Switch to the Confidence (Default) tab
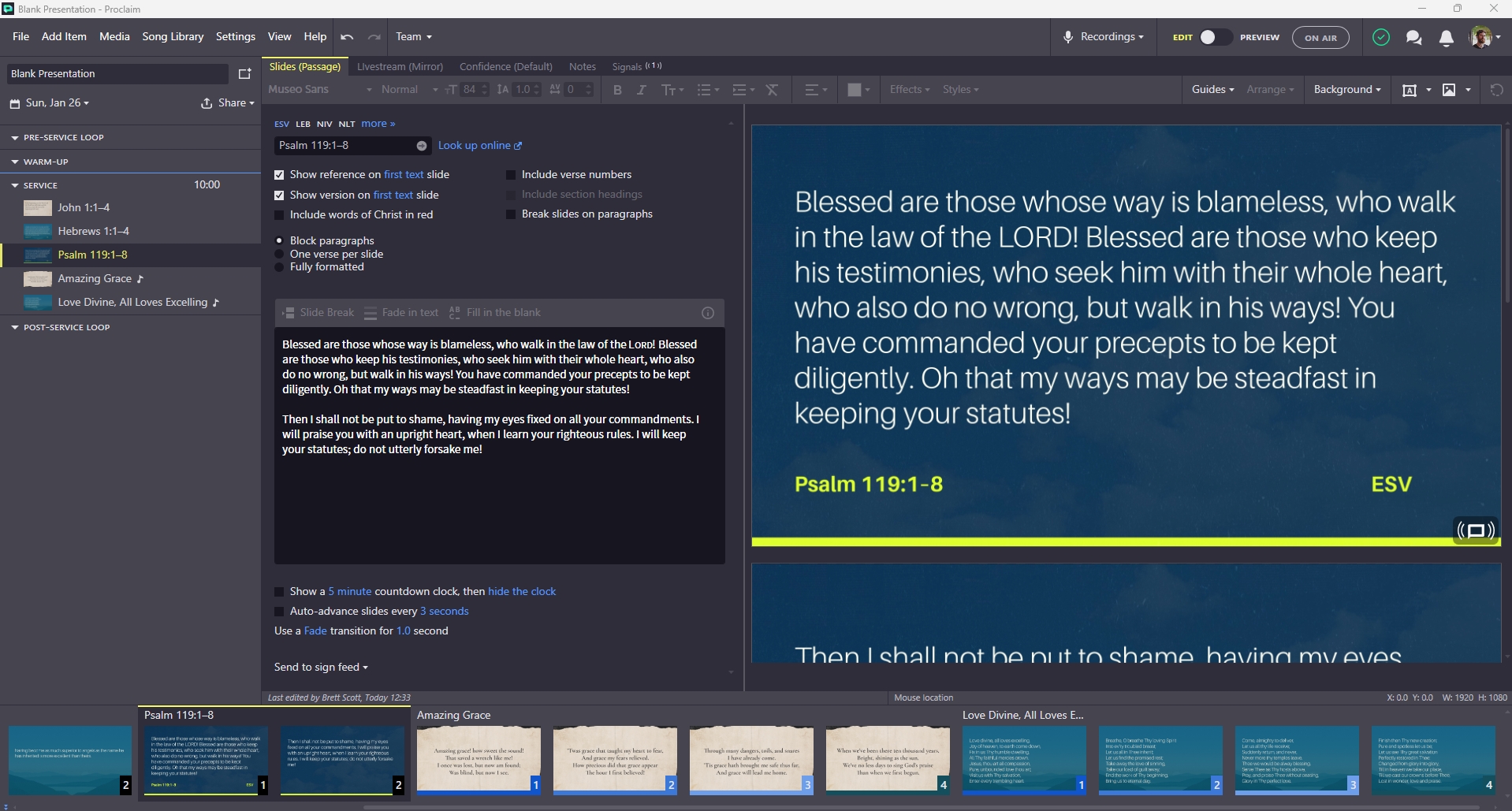This screenshot has width=1512, height=811. pos(506,67)
